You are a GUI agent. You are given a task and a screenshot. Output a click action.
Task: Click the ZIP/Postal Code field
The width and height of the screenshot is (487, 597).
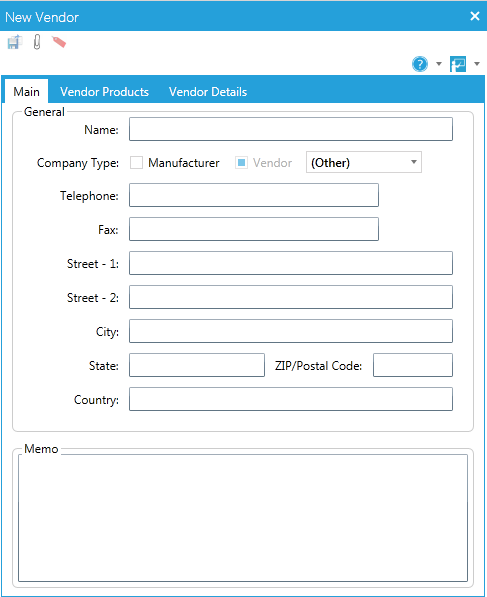coord(413,365)
